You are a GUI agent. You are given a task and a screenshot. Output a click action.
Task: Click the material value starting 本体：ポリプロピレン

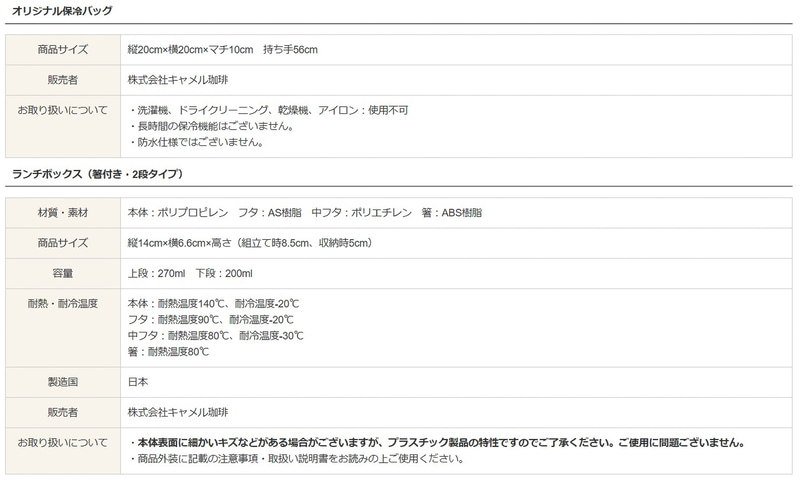[x=305, y=213]
